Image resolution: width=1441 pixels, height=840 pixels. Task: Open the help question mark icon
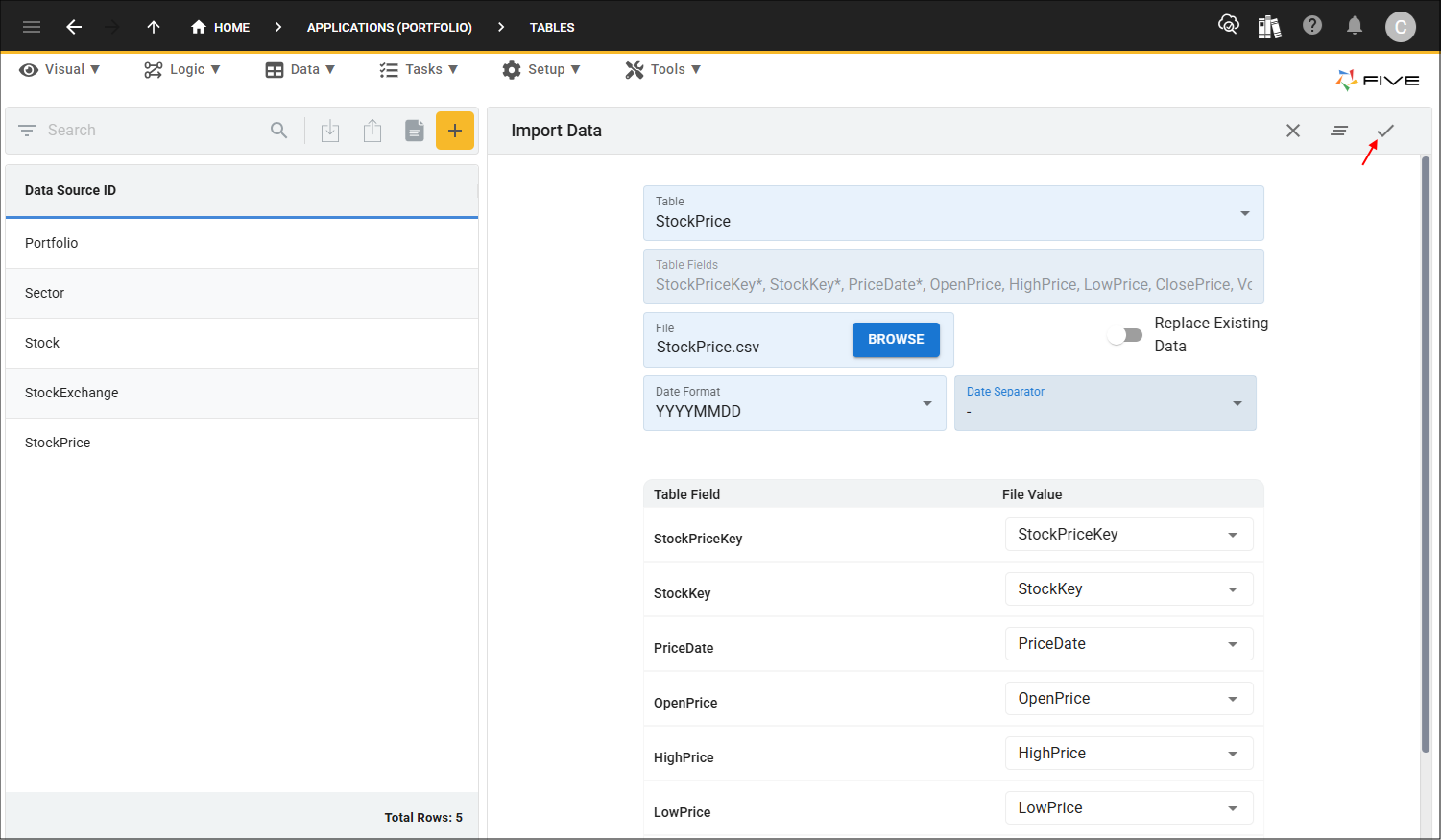pyautogui.click(x=1312, y=26)
